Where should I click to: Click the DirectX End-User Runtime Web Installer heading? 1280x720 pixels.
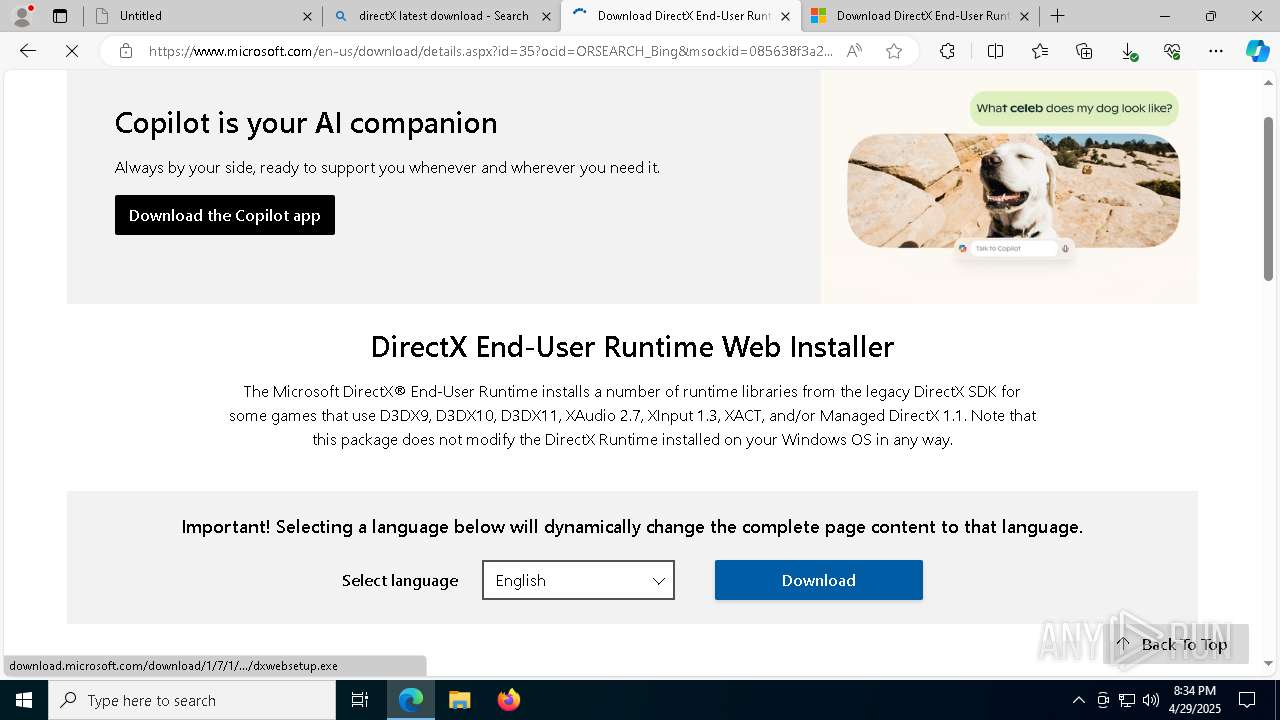pos(632,347)
